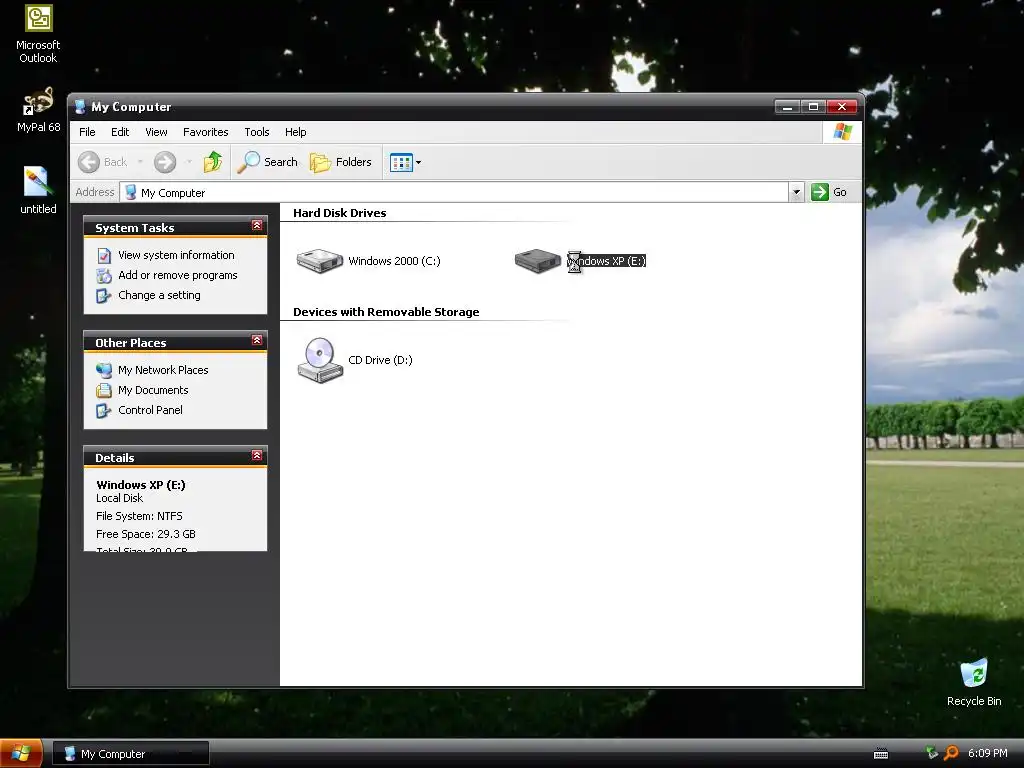Open the Help menu

coord(295,132)
